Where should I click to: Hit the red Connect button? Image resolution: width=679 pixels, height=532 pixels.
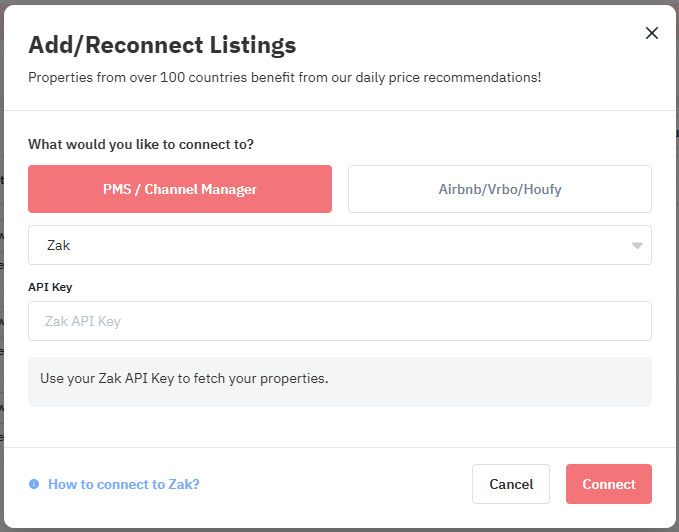point(608,484)
